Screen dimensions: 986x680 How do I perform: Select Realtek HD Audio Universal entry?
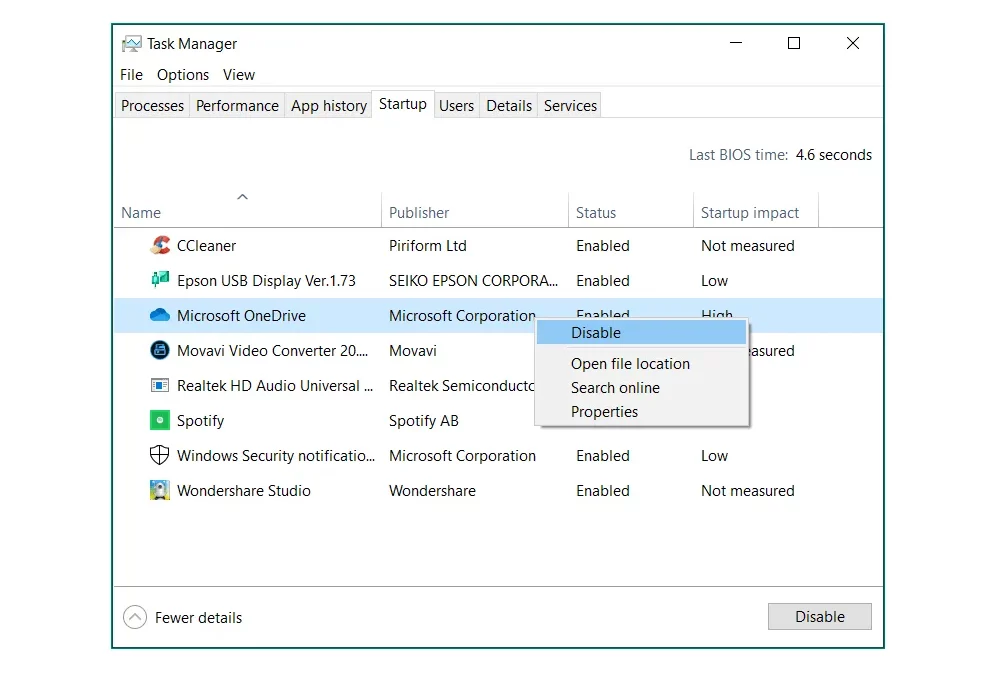click(275, 386)
